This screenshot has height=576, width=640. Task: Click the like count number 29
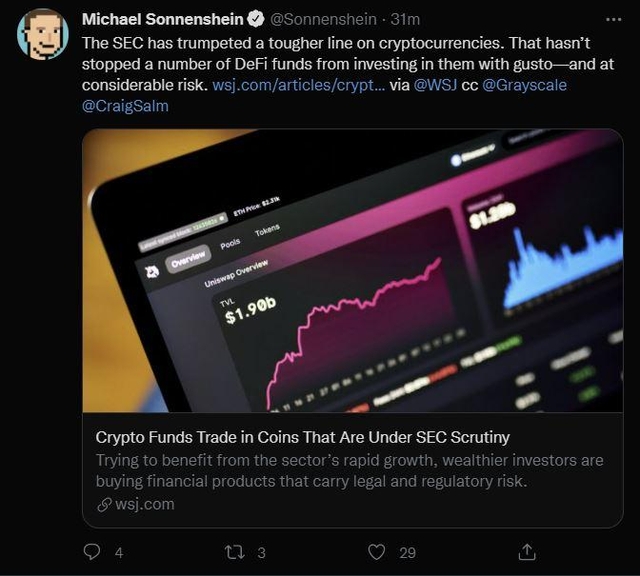click(407, 551)
